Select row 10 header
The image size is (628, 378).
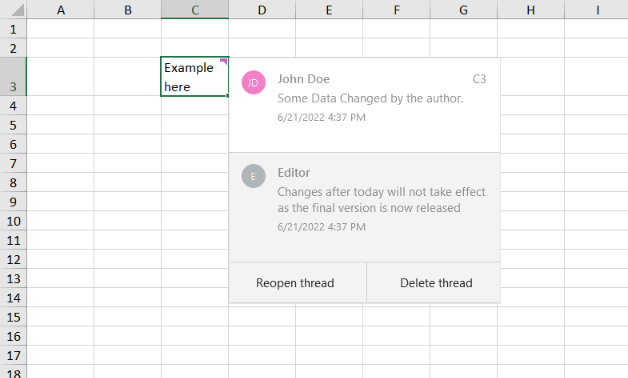click(x=13, y=221)
